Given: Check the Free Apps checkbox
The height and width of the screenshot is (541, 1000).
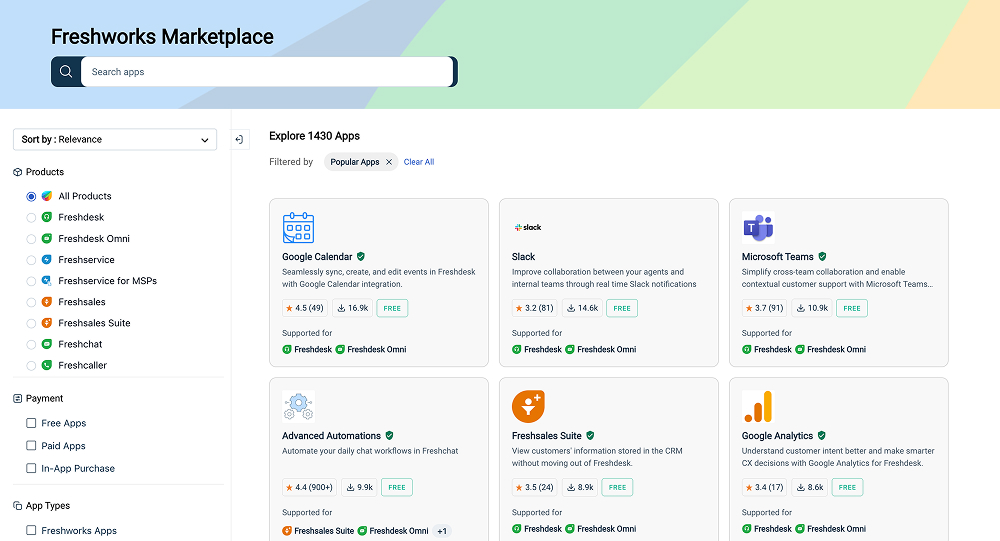Looking at the screenshot, I should [31, 423].
